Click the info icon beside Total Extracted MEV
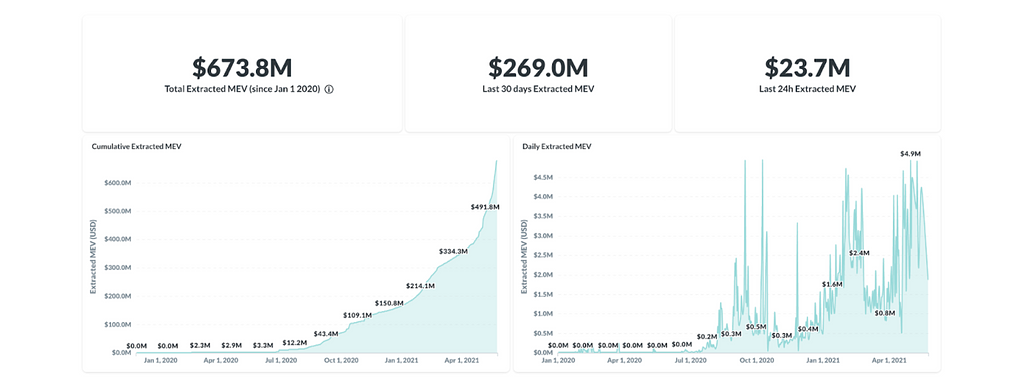This screenshot has height=389, width=1024. point(329,89)
